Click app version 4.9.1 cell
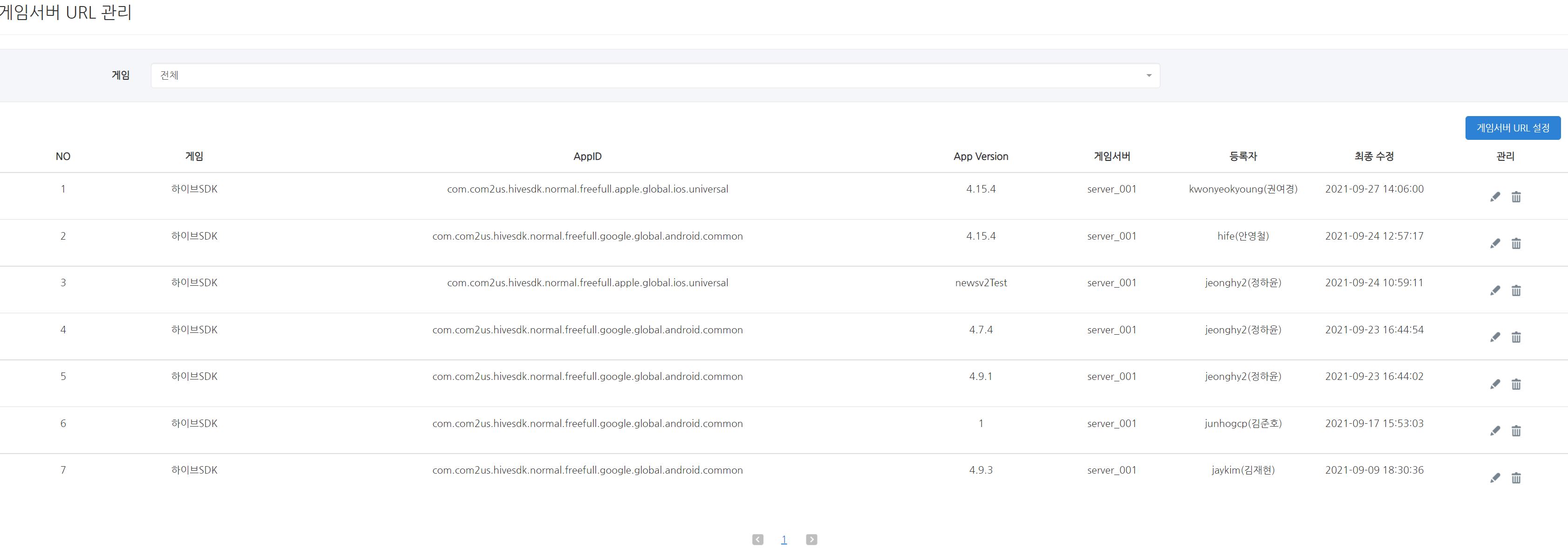 981,377
